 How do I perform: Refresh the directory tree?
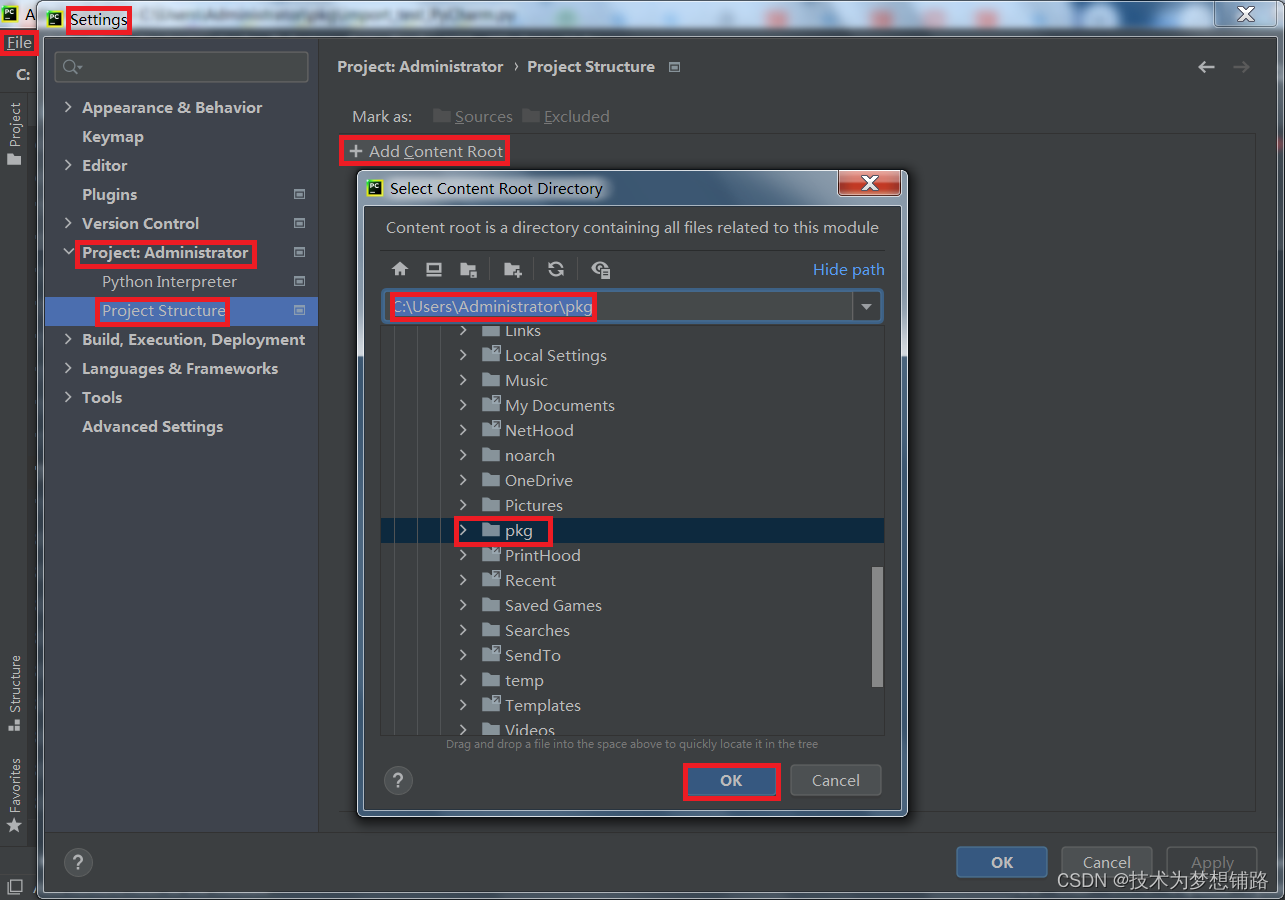(556, 269)
